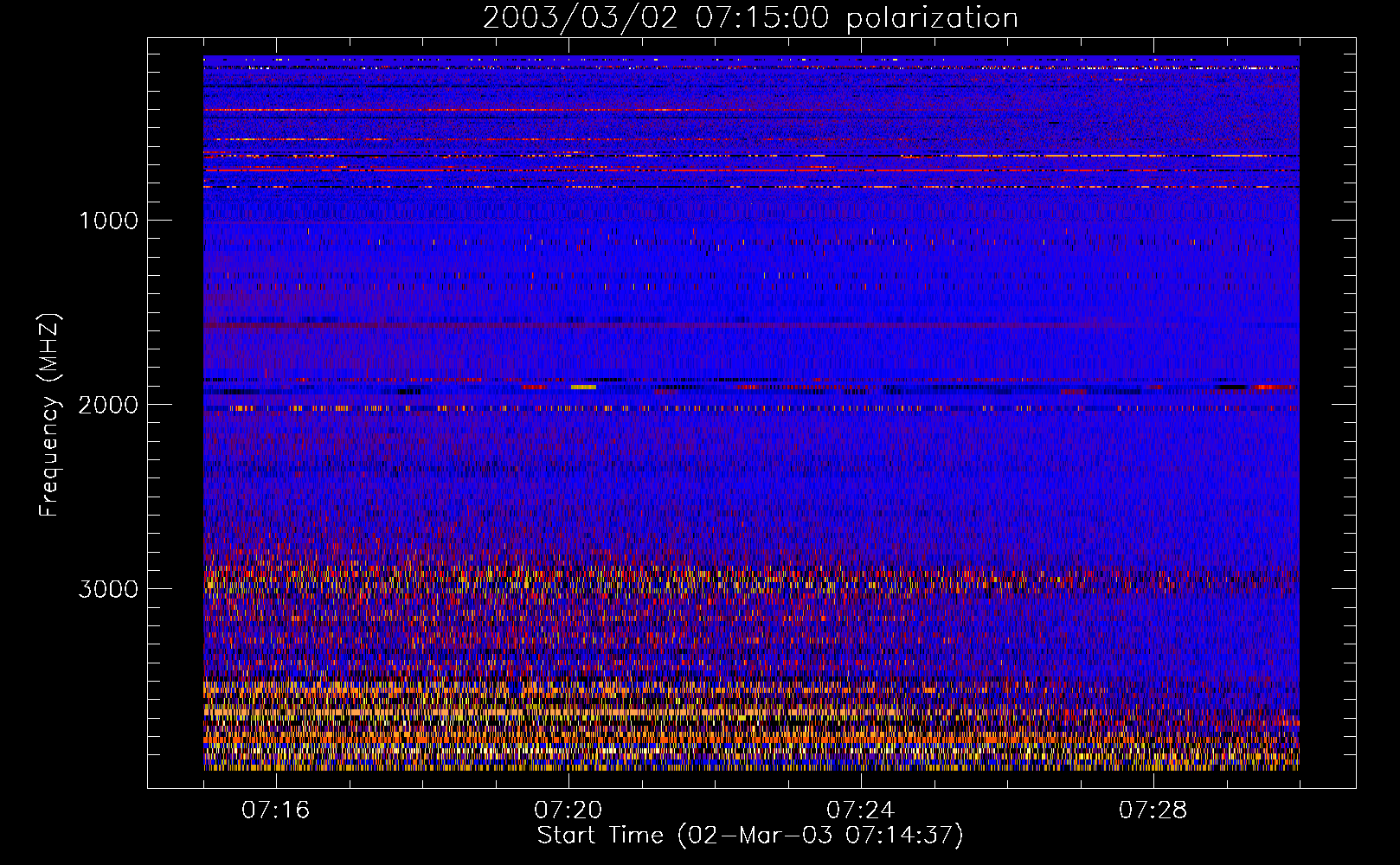Click the "3000" frequency tick label
Screen dimensions: 1400x865
tap(108, 589)
